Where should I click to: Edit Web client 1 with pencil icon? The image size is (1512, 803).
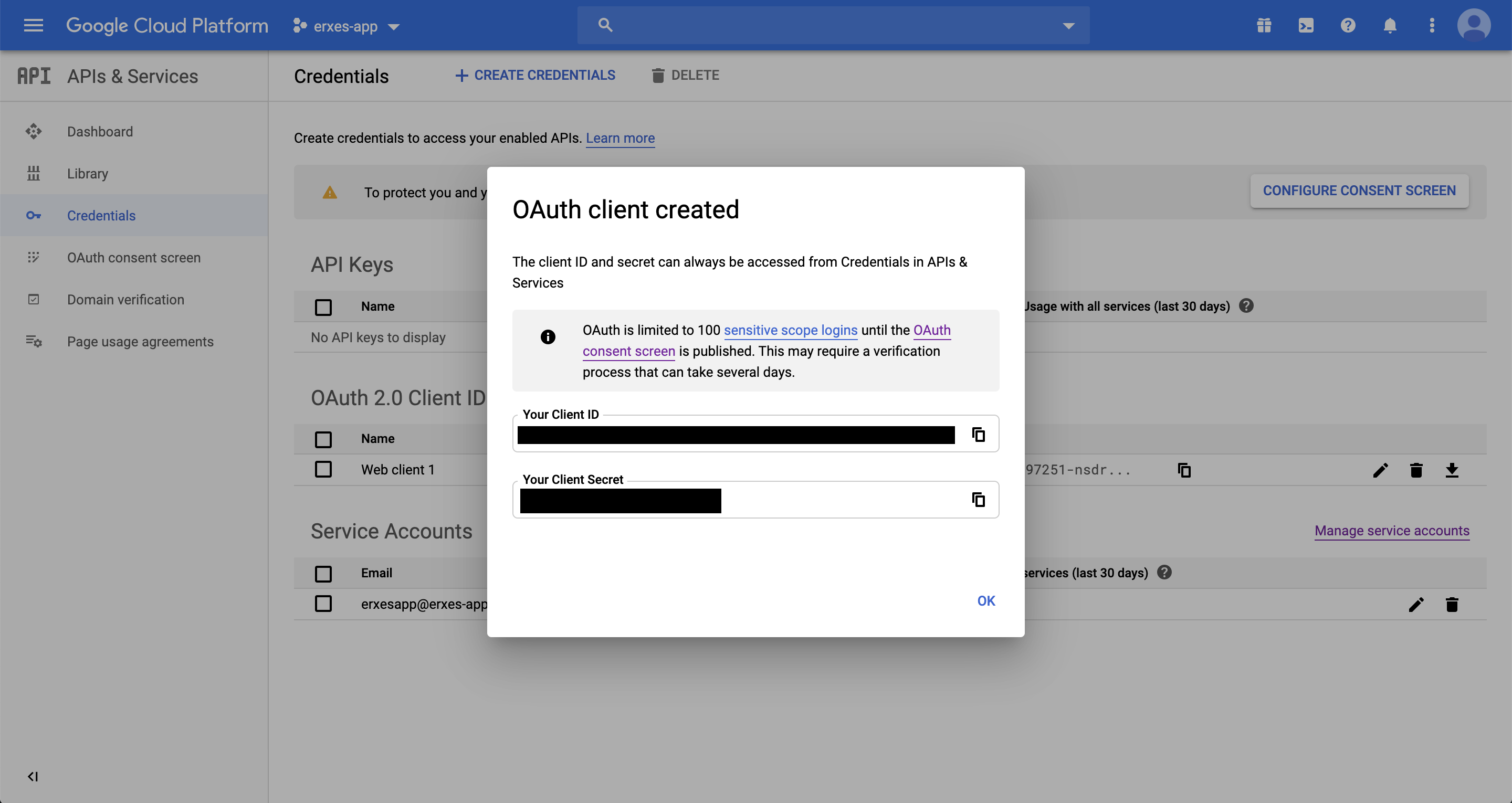click(1381, 470)
